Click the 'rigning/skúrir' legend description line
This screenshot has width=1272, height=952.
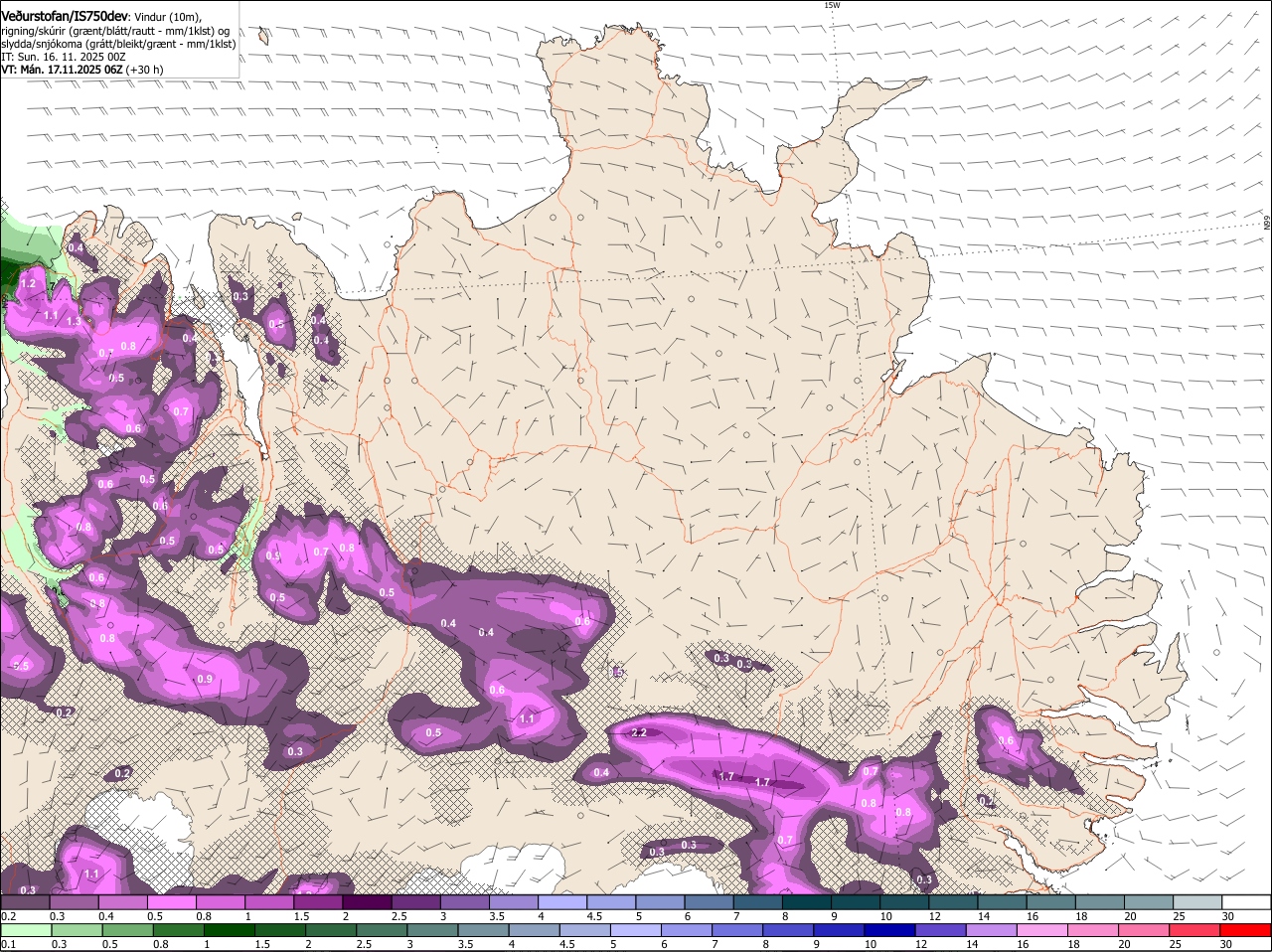pyautogui.click(x=116, y=31)
